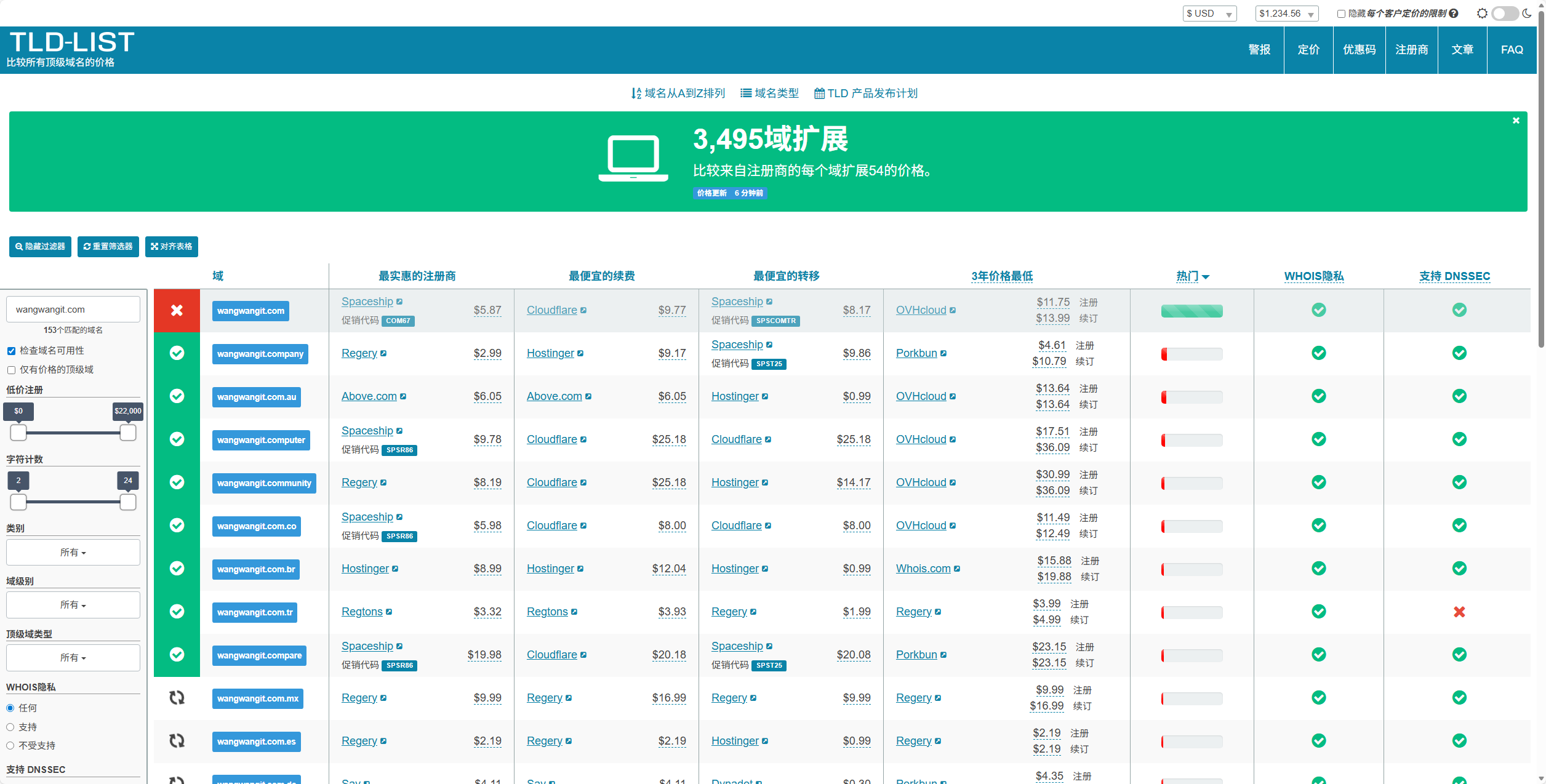This screenshot has width=1546, height=784.
Task: Click the refresh icon beside wangwangit.com.mx
Action: [177, 698]
